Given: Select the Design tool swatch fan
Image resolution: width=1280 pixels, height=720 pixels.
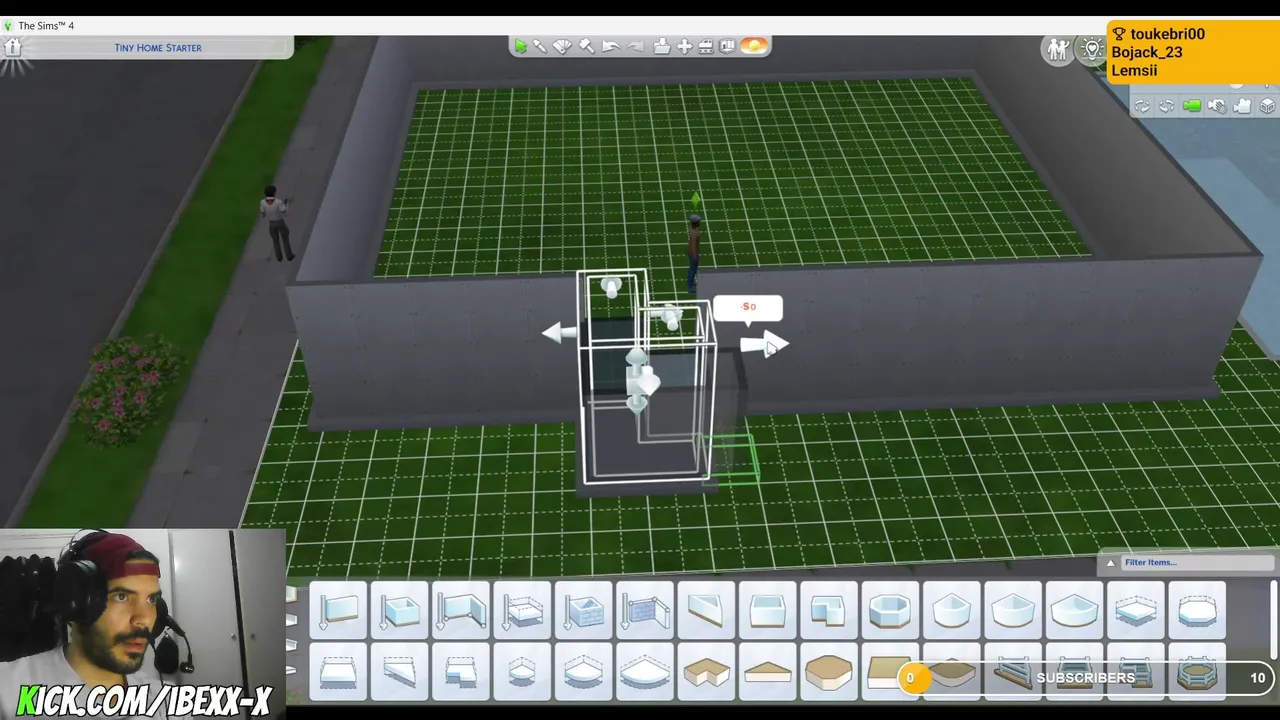Looking at the screenshot, I should 562,46.
